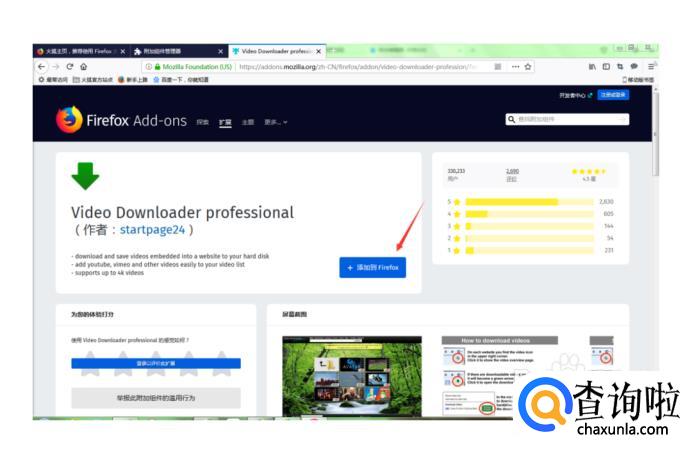Click the grey report abuse button

point(156,398)
